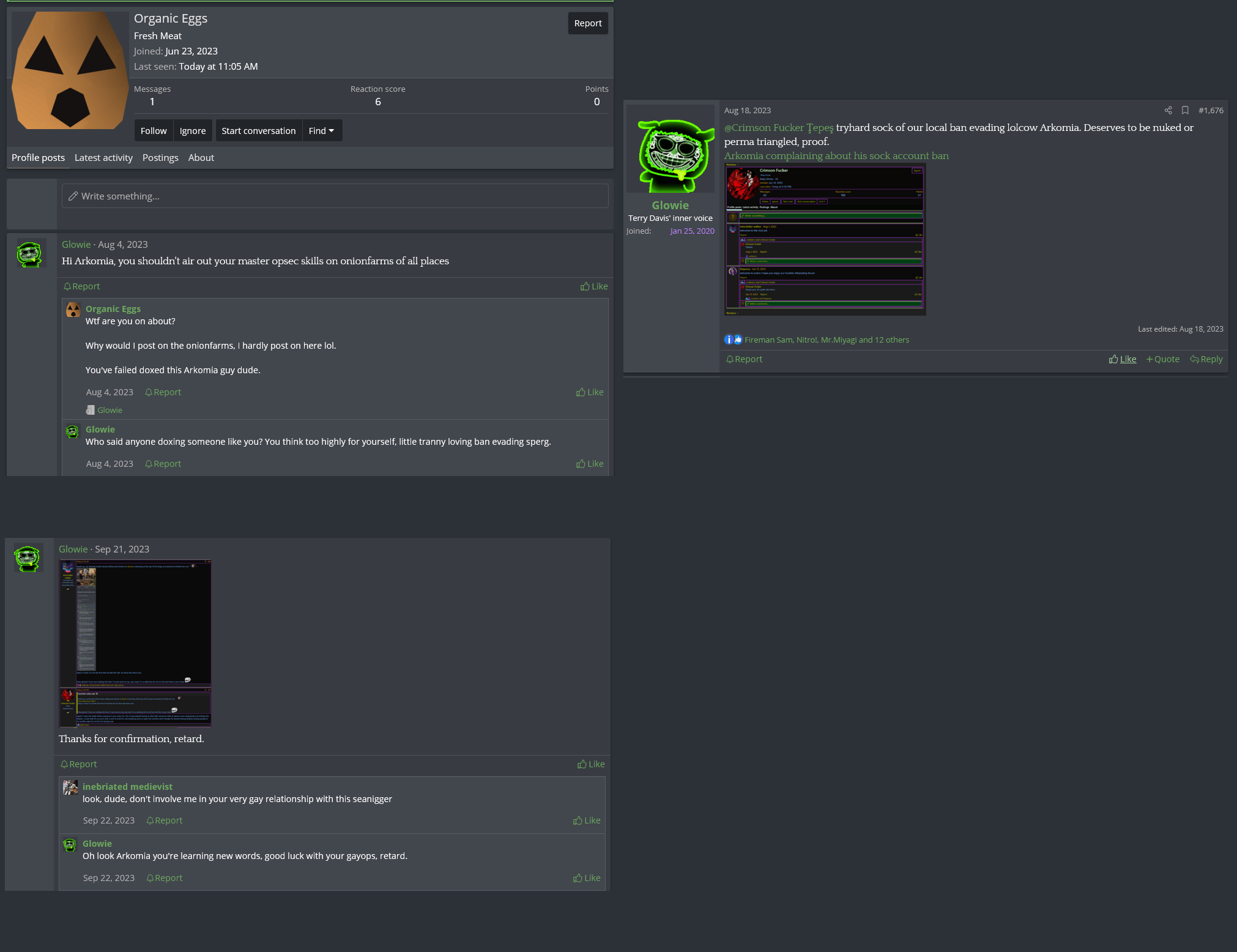The width and height of the screenshot is (1237, 952).
Task: Click the top-right Report button on profile
Action: (x=587, y=23)
